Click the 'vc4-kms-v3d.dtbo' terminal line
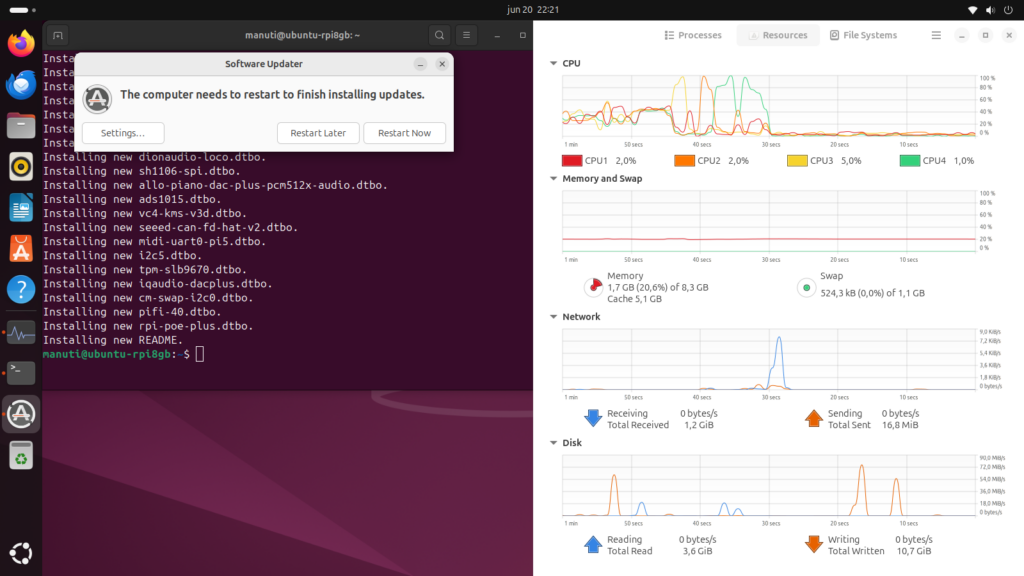The image size is (1024, 576). 145,214
